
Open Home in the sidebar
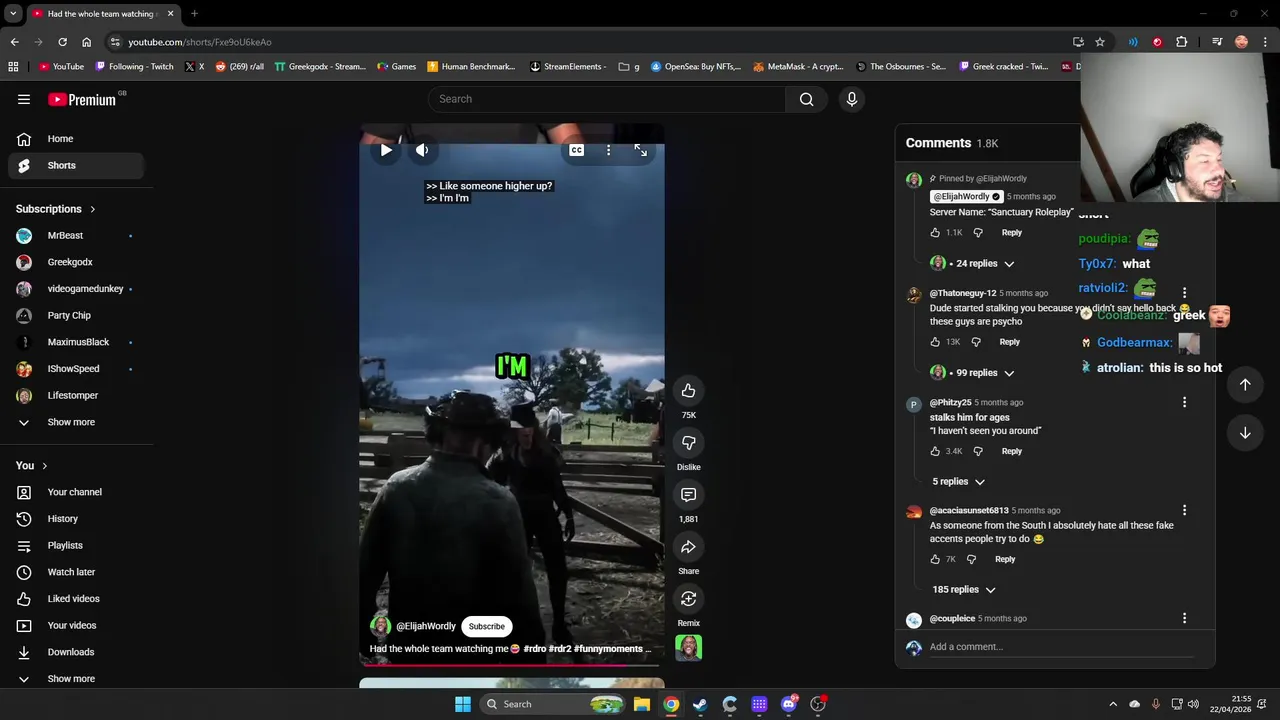(x=76, y=139)
